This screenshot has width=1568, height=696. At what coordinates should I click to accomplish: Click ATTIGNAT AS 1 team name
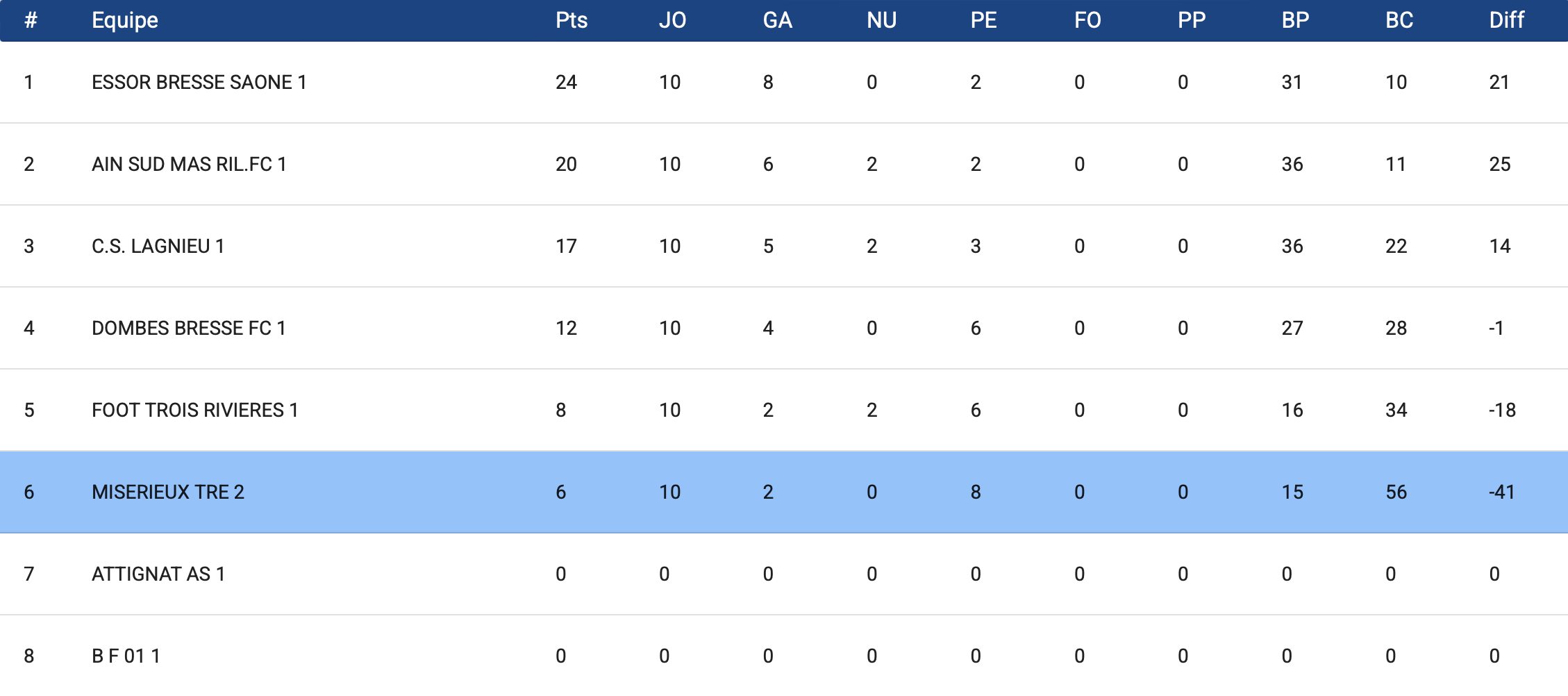[158, 574]
